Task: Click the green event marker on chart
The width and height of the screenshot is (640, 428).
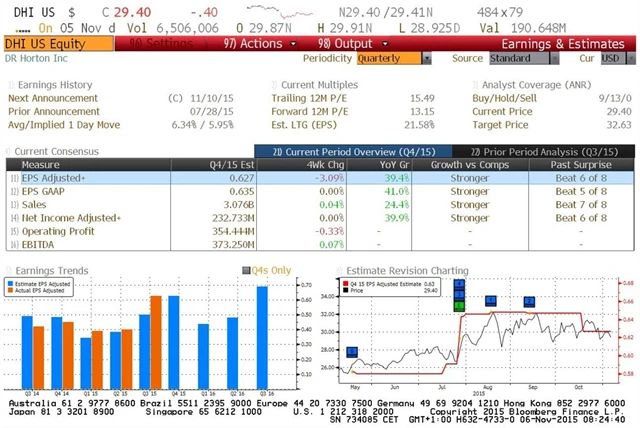Action: (459, 305)
